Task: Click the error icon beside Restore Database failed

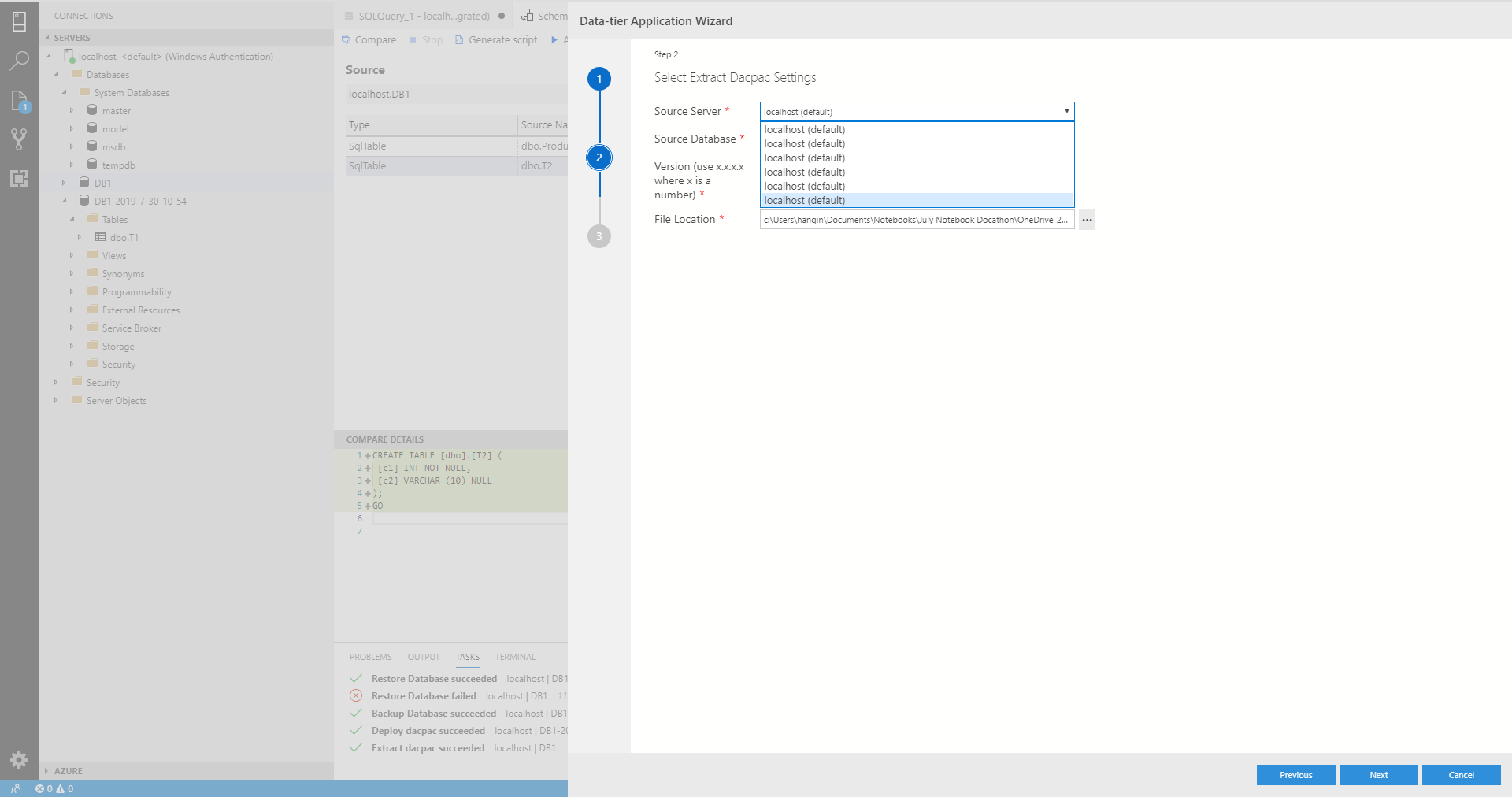Action: click(355, 695)
